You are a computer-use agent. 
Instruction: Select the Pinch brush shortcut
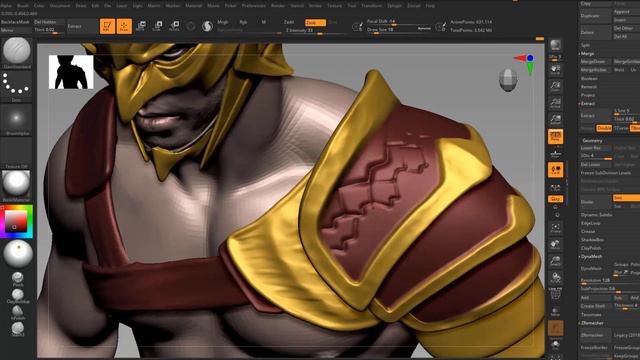[18, 279]
